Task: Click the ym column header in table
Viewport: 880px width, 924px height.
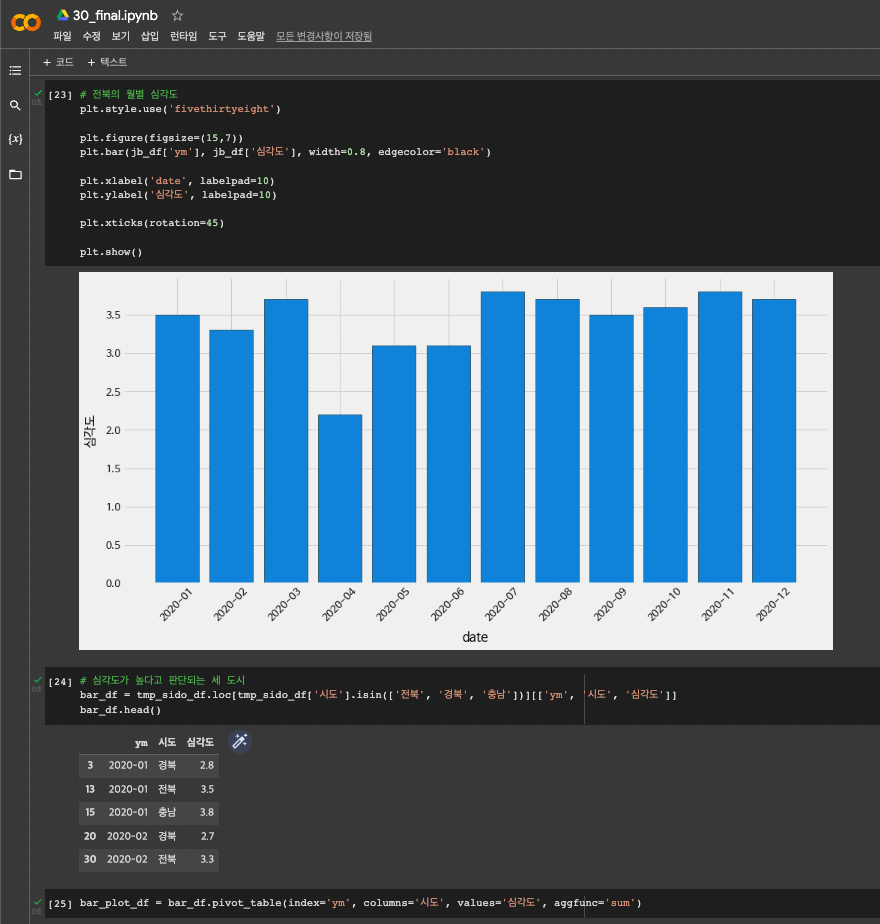Action: (141, 742)
